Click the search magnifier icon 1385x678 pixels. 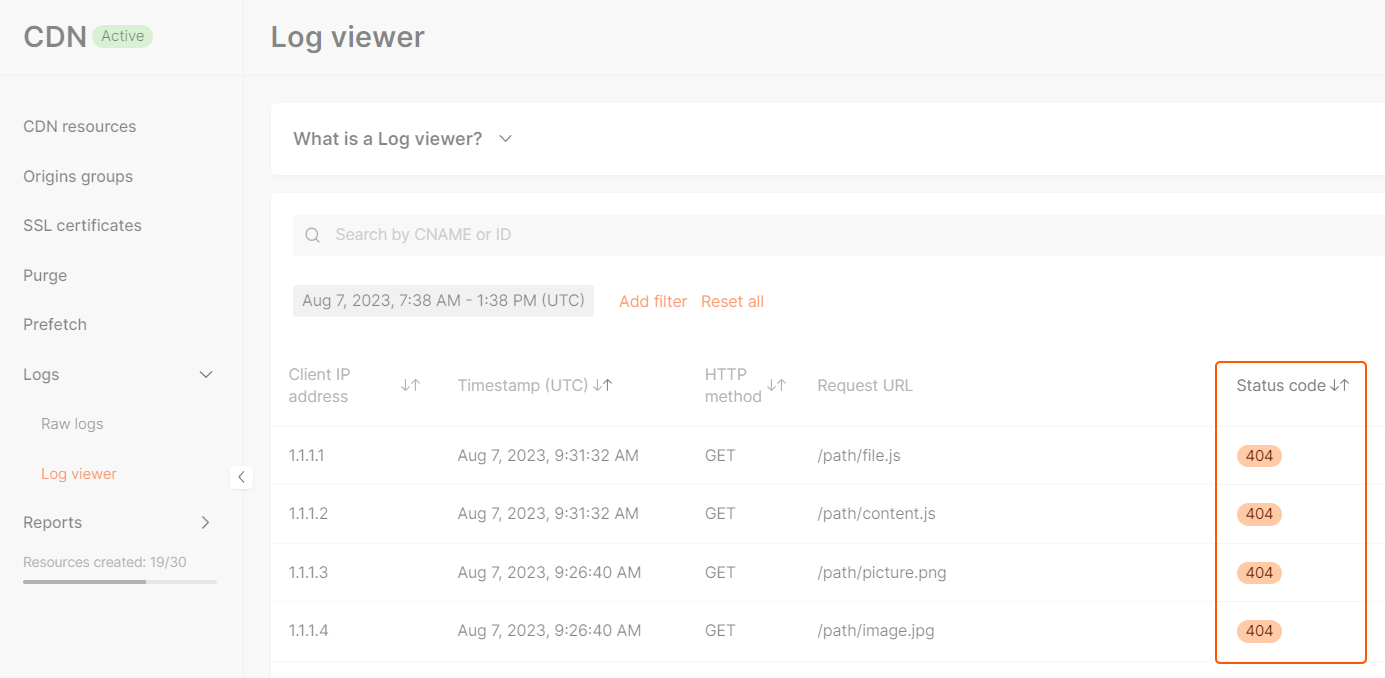[312, 234]
